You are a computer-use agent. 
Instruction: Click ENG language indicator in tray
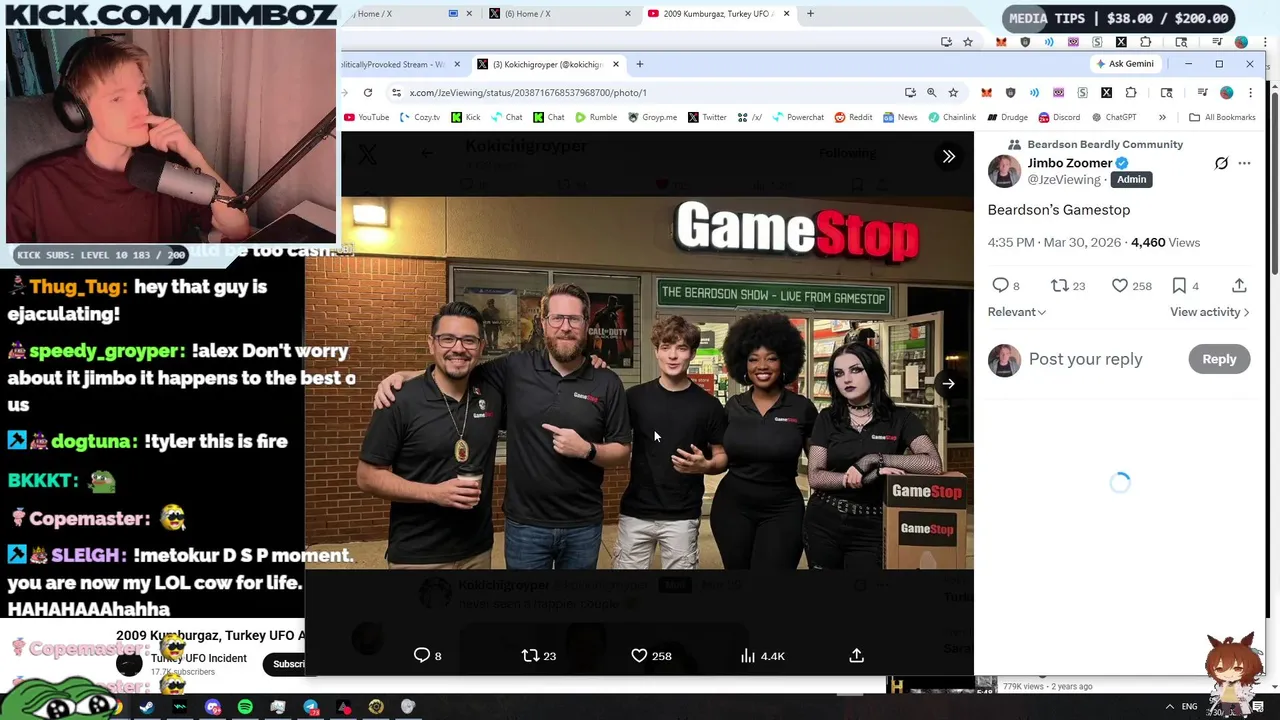pos(1189,706)
